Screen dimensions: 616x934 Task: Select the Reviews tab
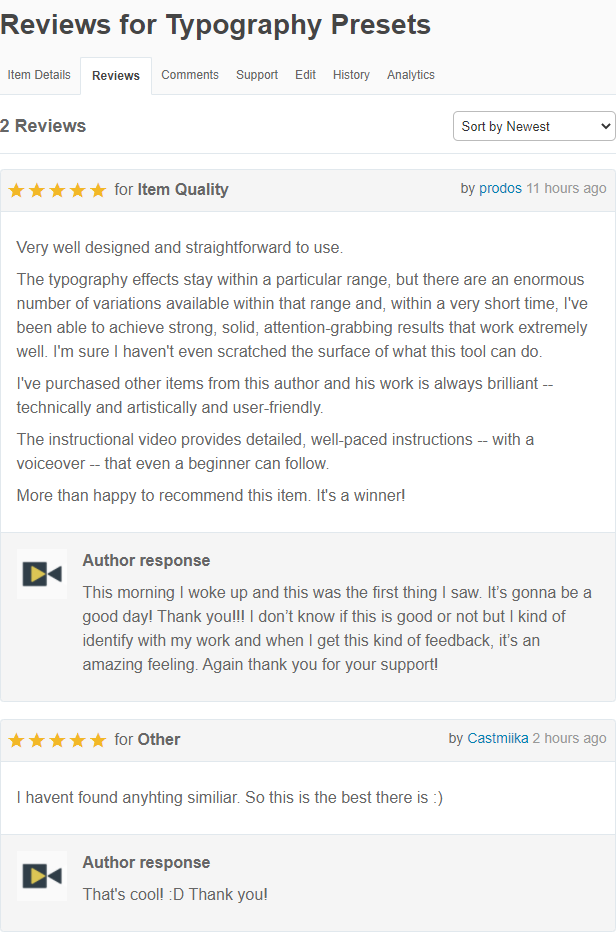(x=116, y=76)
